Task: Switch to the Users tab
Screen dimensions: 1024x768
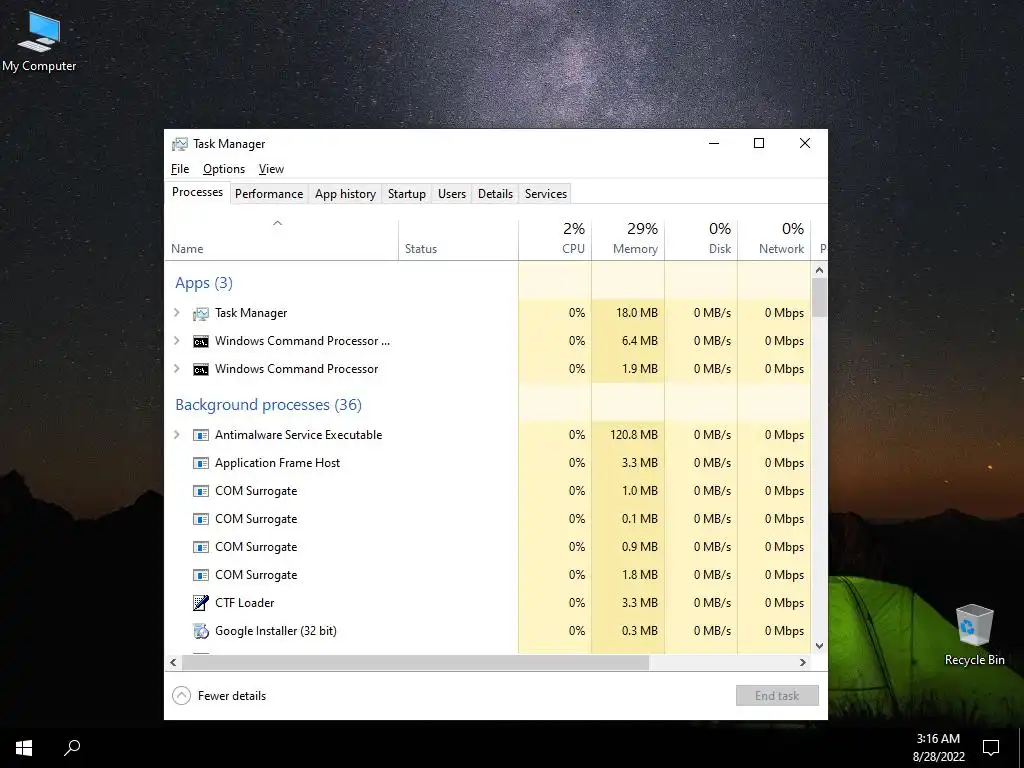Action: coord(452,194)
